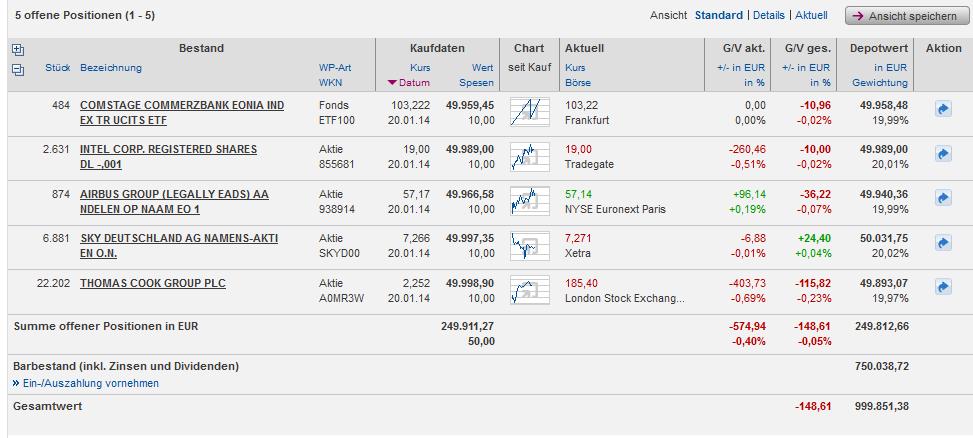Click action icon for SKY DEUTSCHLAND row
Viewport: 973px width, 438px height.
coord(942,243)
